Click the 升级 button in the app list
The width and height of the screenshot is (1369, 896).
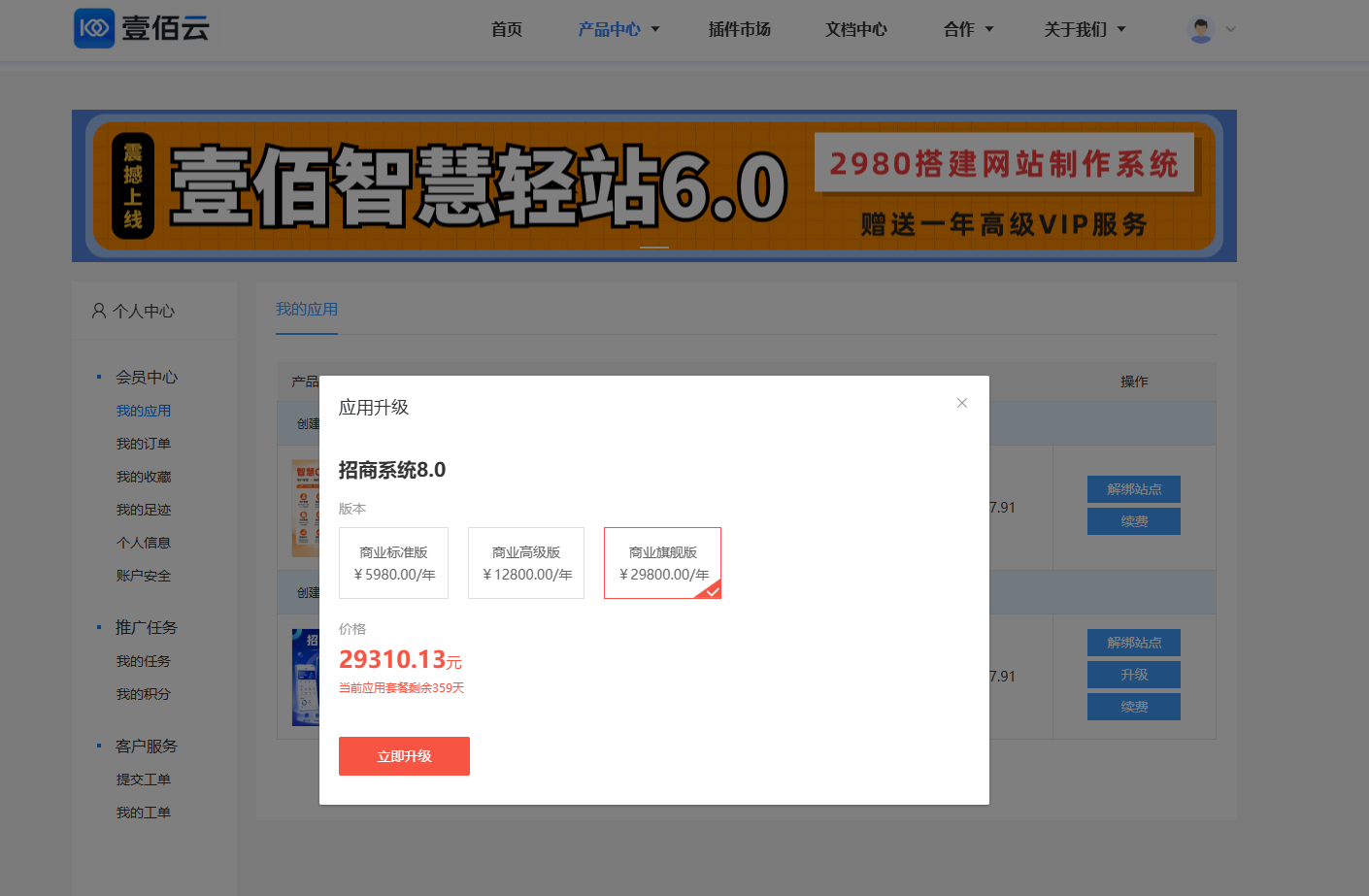1134,675
